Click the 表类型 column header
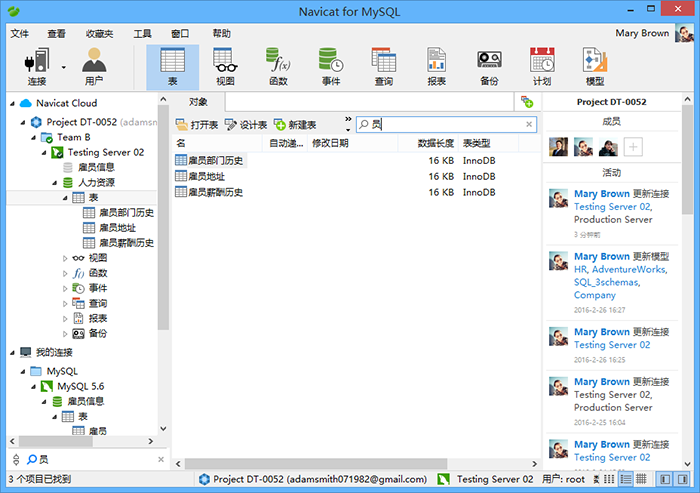 coord(488,143)
